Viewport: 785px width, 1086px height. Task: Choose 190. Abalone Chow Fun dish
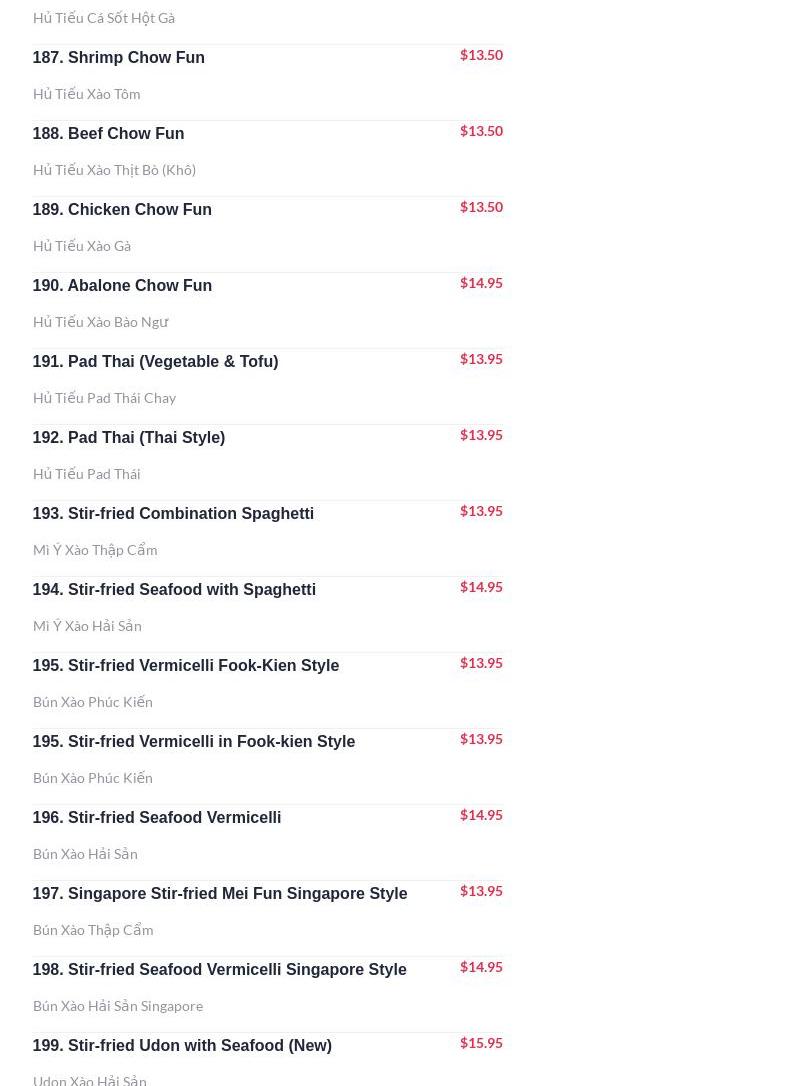(x=122, y=286)
